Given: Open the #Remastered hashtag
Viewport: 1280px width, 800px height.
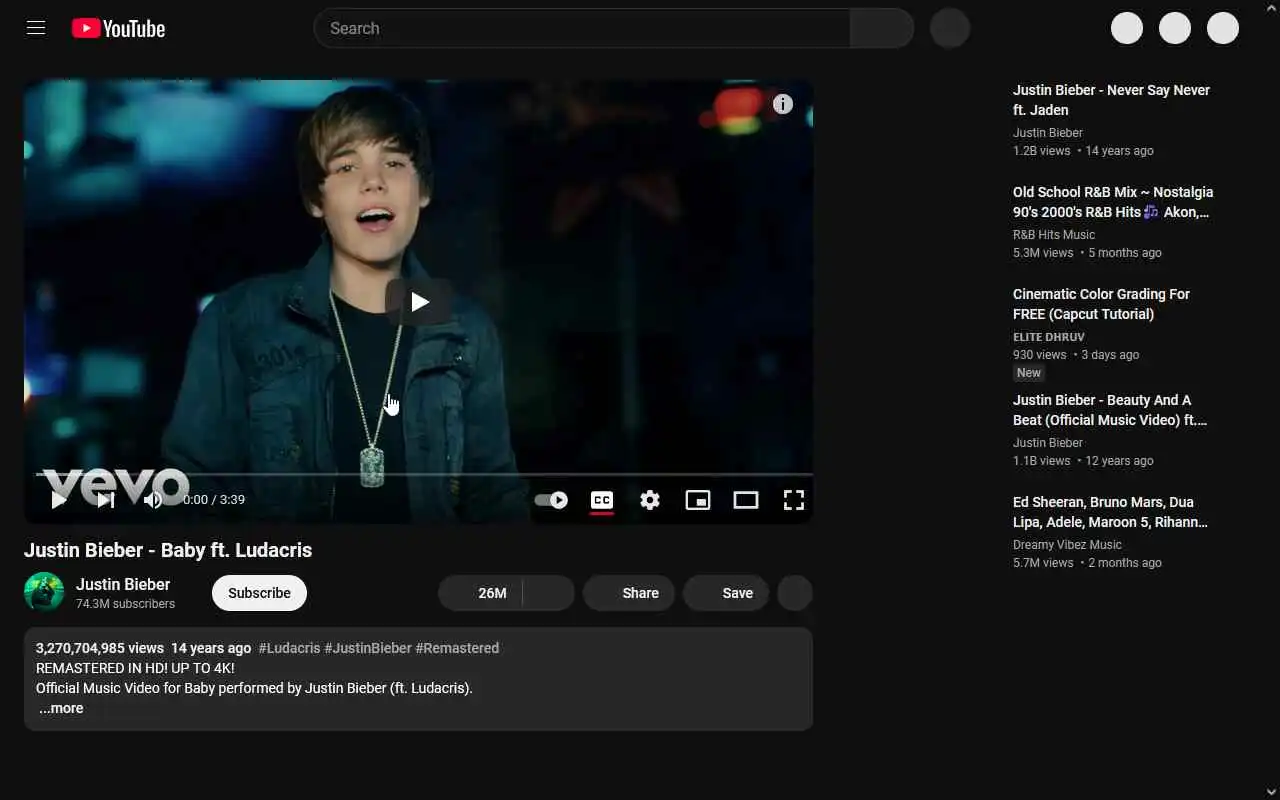Looking at the screenshot, I should coord(457,648).
